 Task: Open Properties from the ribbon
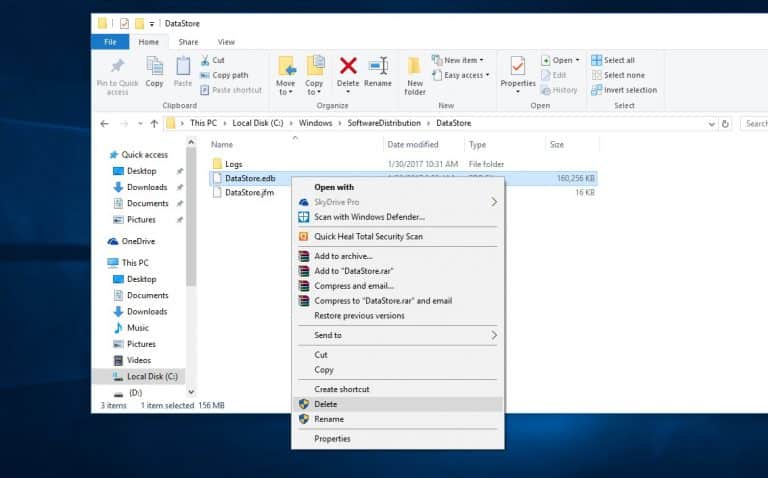(x=518, y=72)
